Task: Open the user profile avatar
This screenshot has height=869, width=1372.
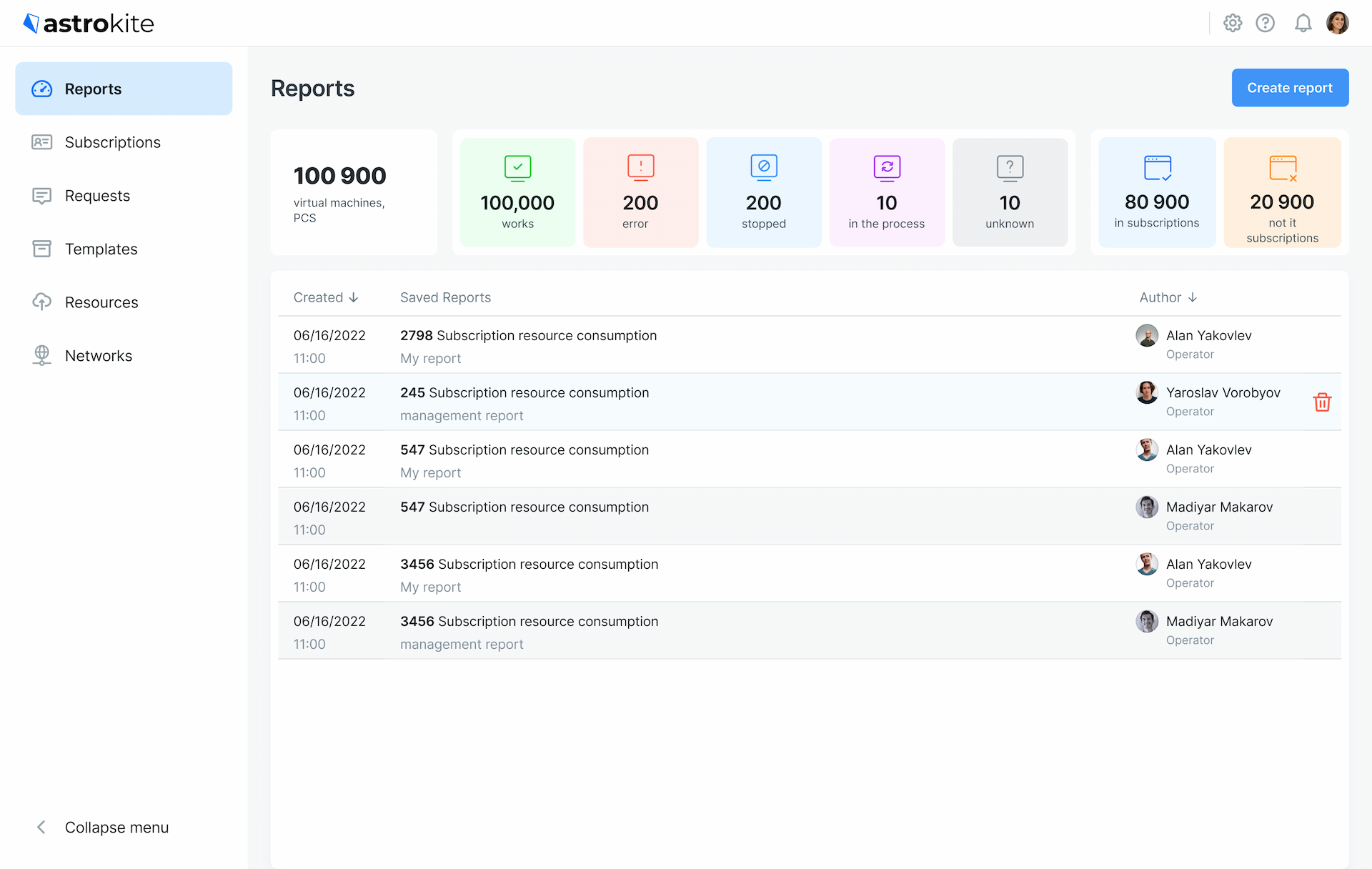Action: (1338, 23)
